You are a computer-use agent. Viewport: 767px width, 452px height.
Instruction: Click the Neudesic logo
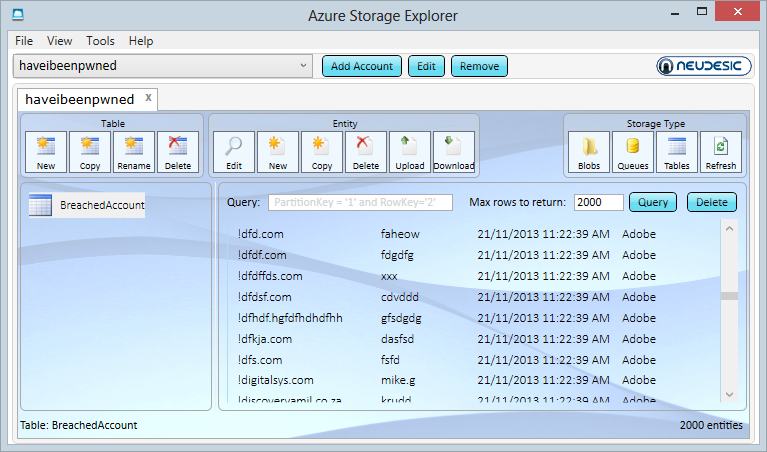[x=704, y=66]
